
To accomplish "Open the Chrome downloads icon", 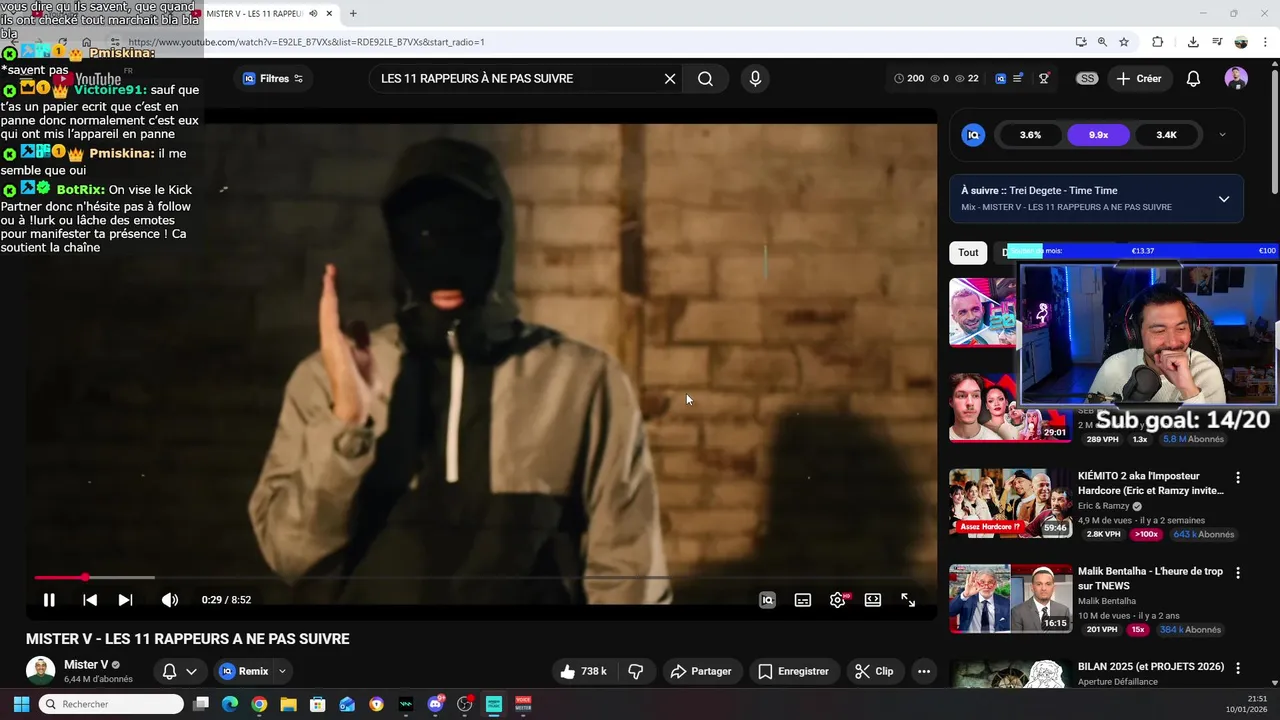I will (1193, 42).
